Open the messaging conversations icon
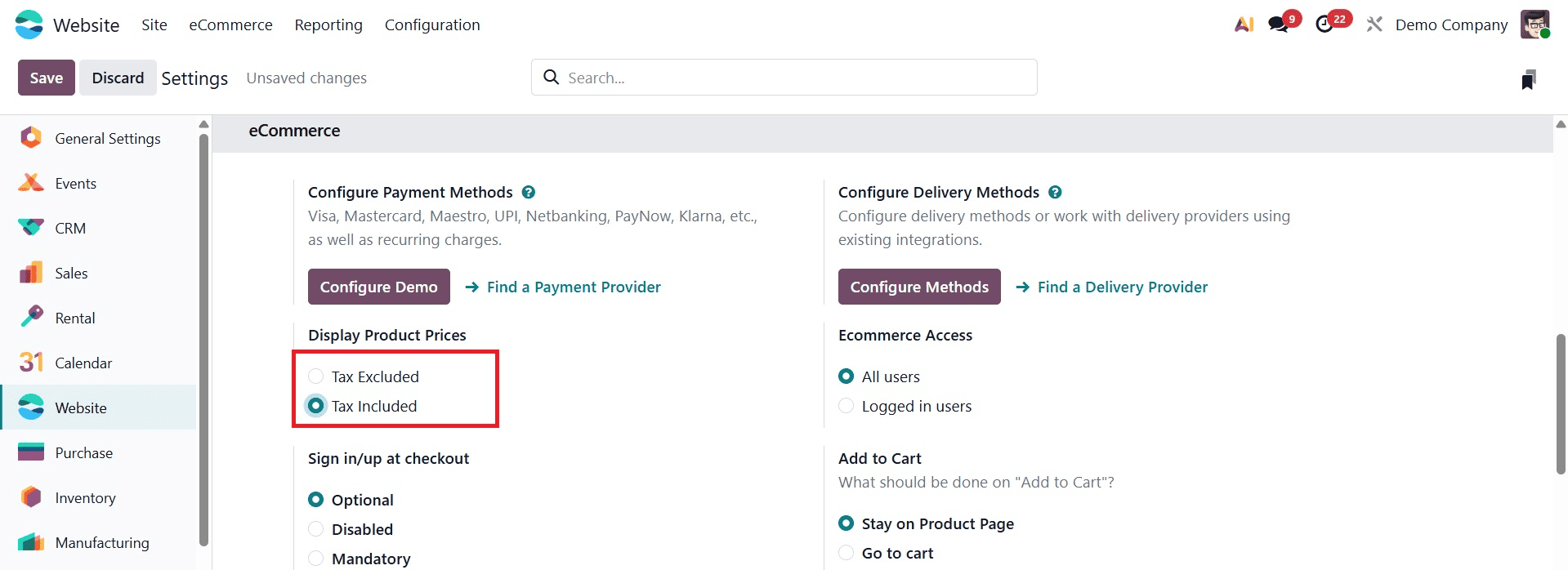This screenshot has width=1568, height=570. [1277, 24]
